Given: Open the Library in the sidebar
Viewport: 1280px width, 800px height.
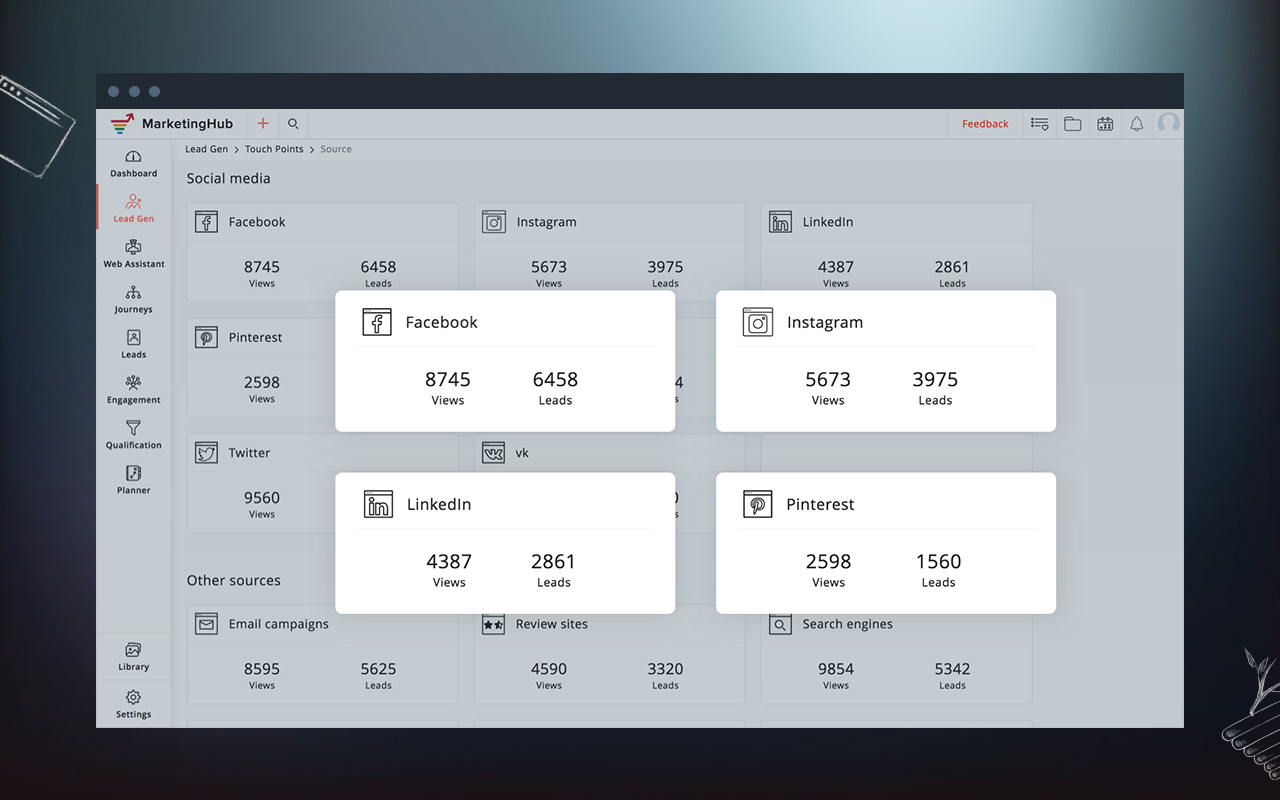Looking at the screenshot, I should pyautogui.click(x=133, y=656).
